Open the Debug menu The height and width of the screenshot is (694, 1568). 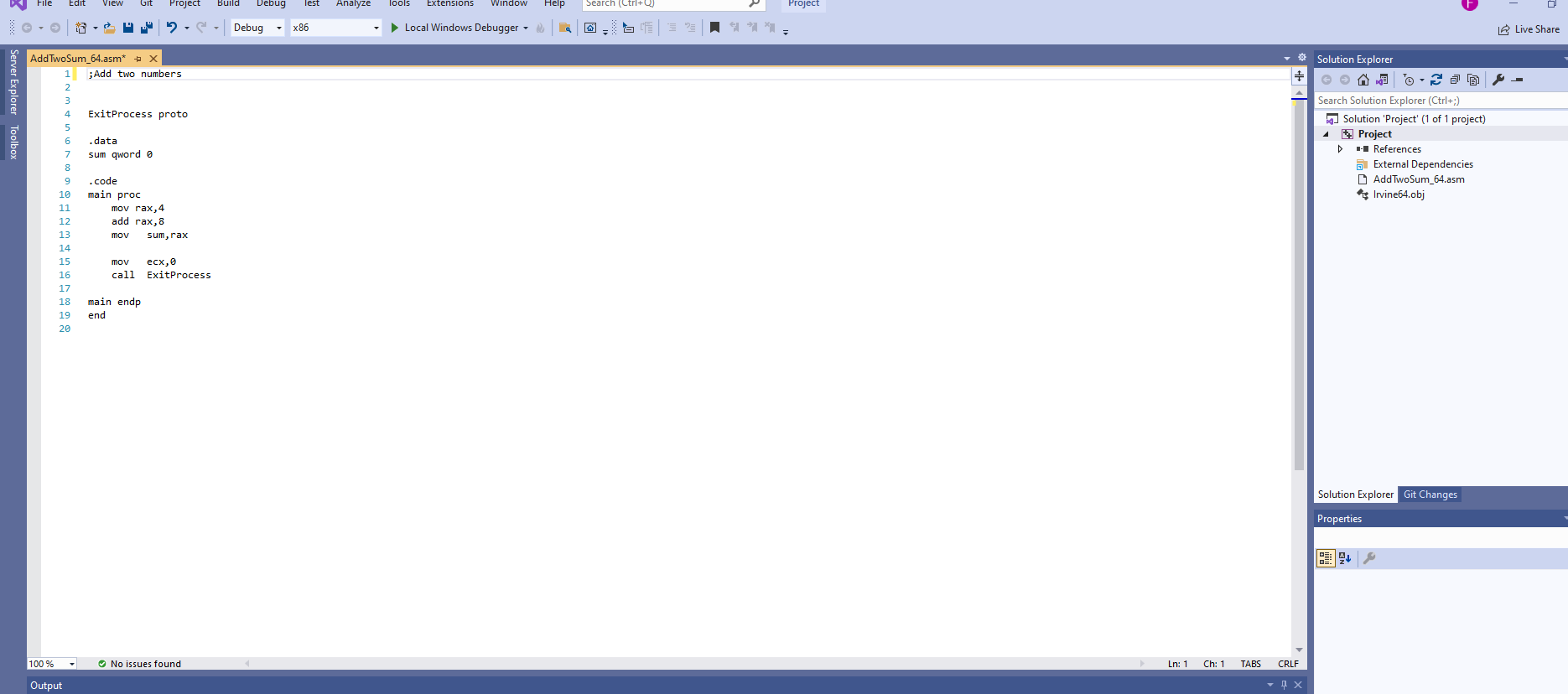pyautogui.click(x=271, y=3)
